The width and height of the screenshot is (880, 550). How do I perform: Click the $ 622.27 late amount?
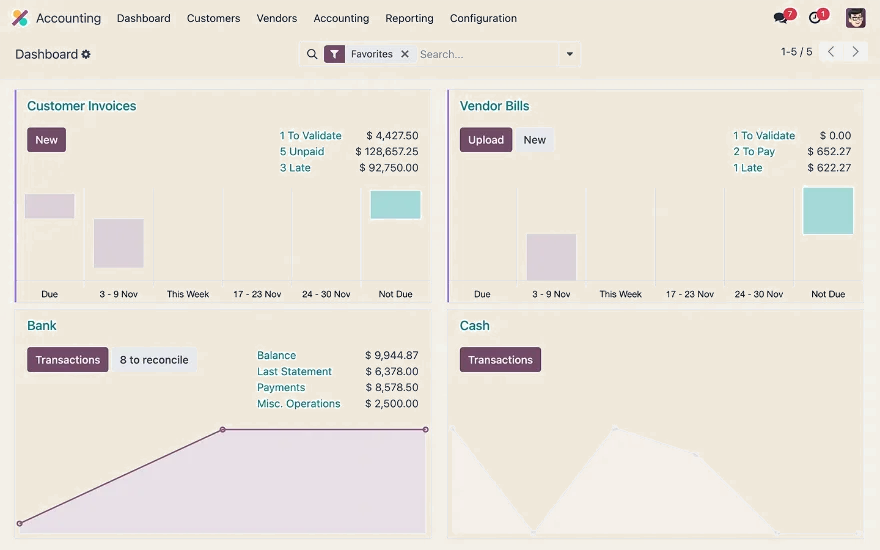pyautogui.click(x=829, y=168)
